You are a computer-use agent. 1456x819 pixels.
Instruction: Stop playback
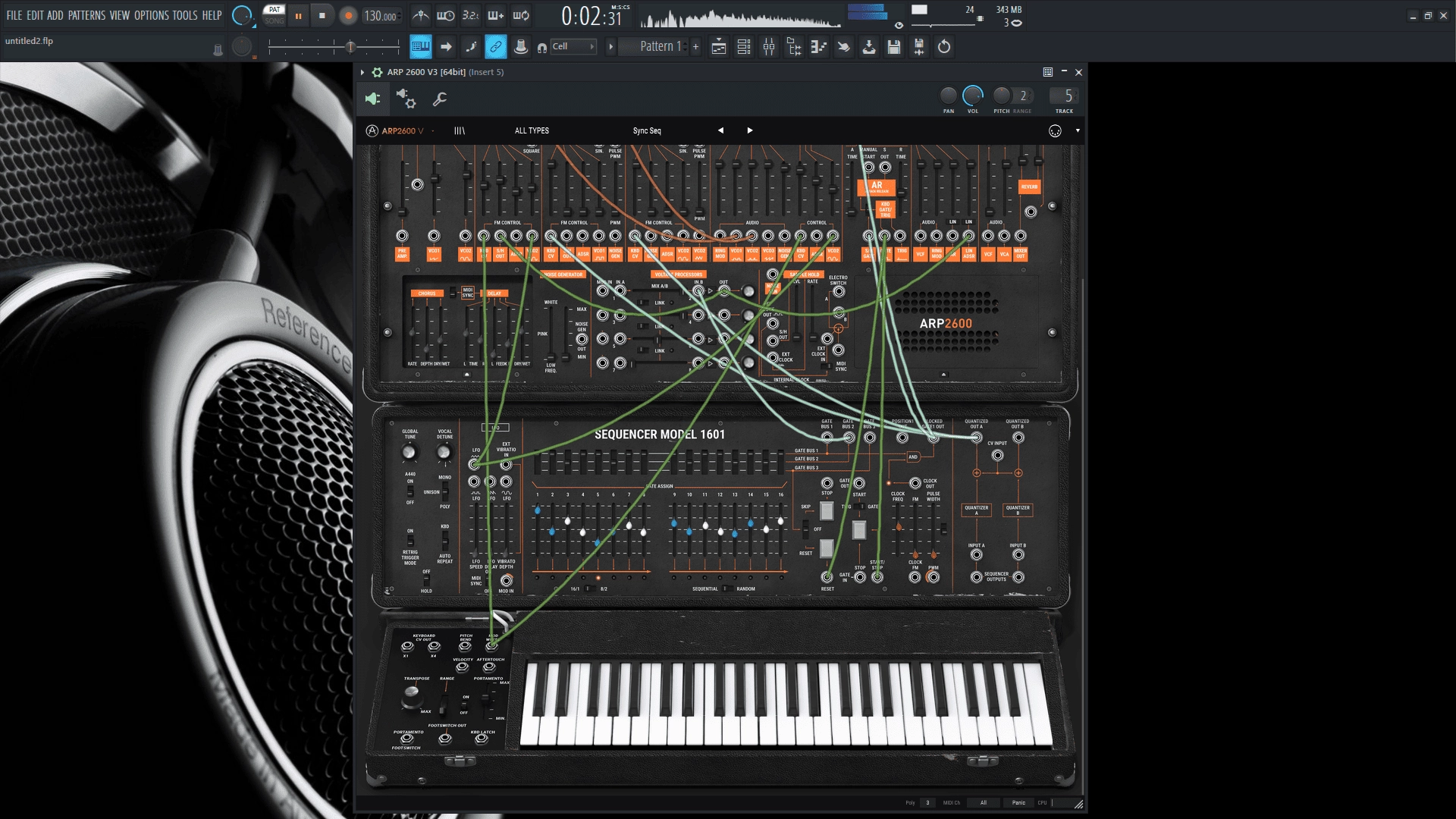(x=322, y=15)
